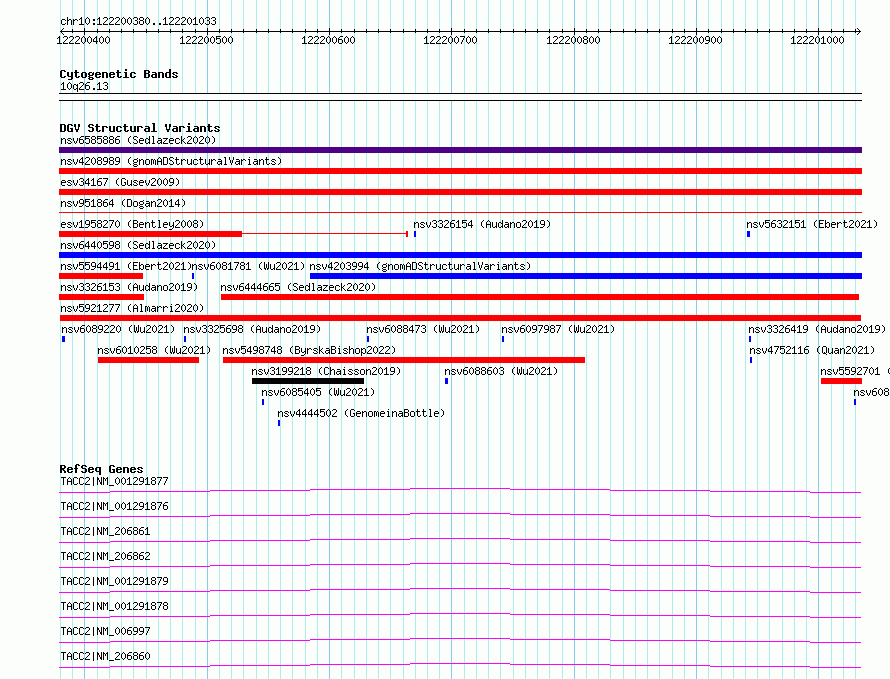The width and height of the screenshot is (890, 679).
Task: Click the RefSeq Genes track title
Action: point(101,470)
